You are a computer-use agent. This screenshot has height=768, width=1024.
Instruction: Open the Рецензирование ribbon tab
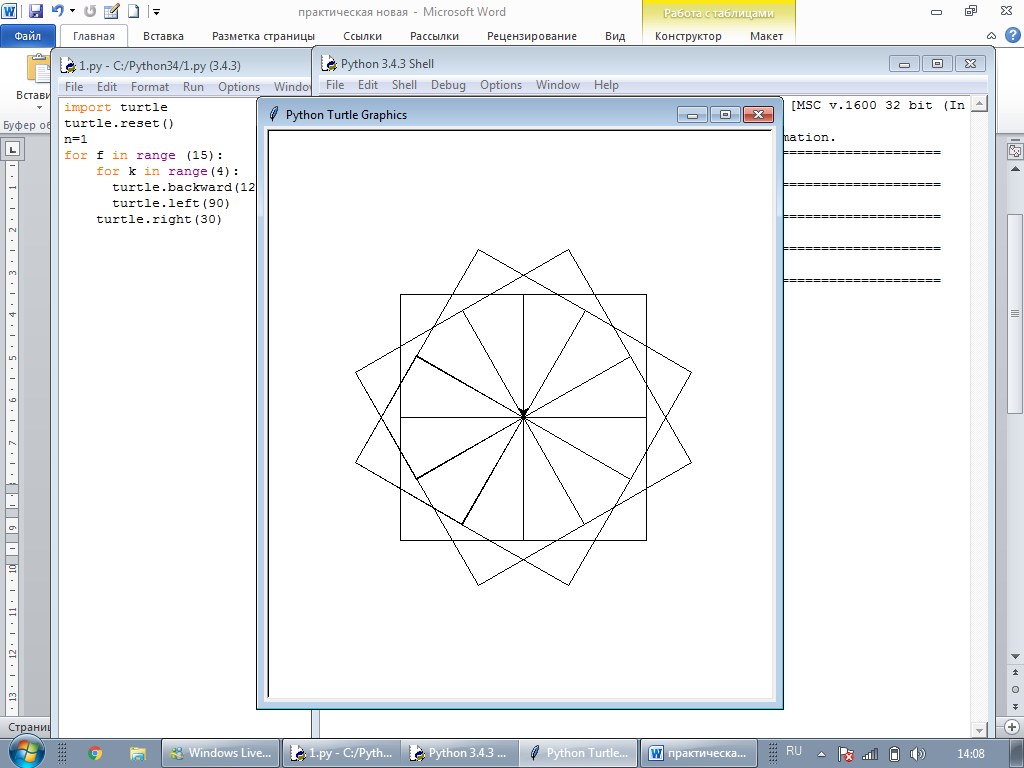point(532,36)
